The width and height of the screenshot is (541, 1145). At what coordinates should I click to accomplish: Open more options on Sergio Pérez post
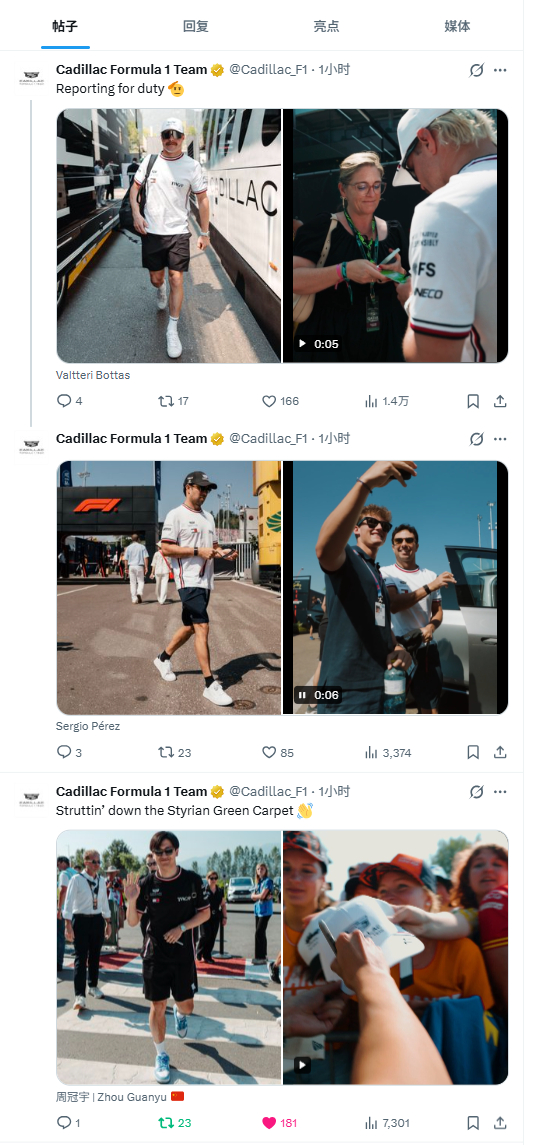coord(500,439)
